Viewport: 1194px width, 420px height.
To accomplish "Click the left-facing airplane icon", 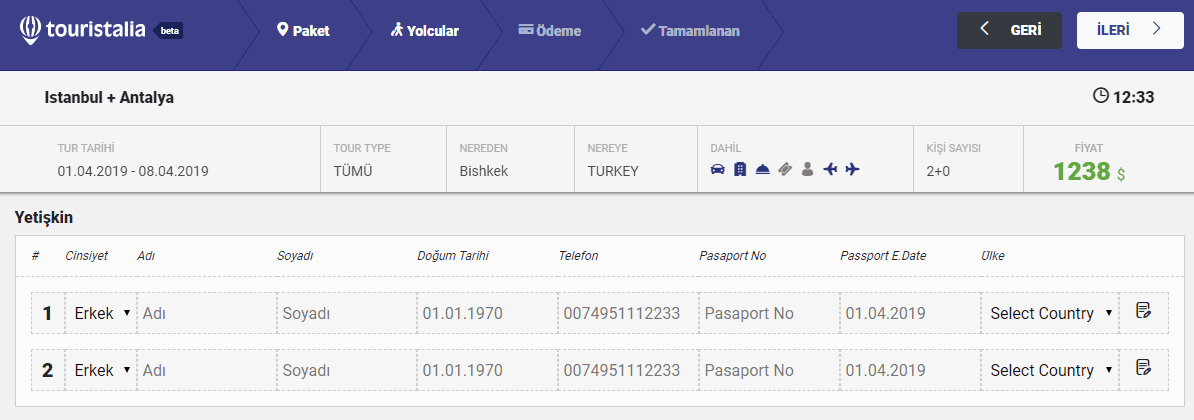I will (830, 170).
